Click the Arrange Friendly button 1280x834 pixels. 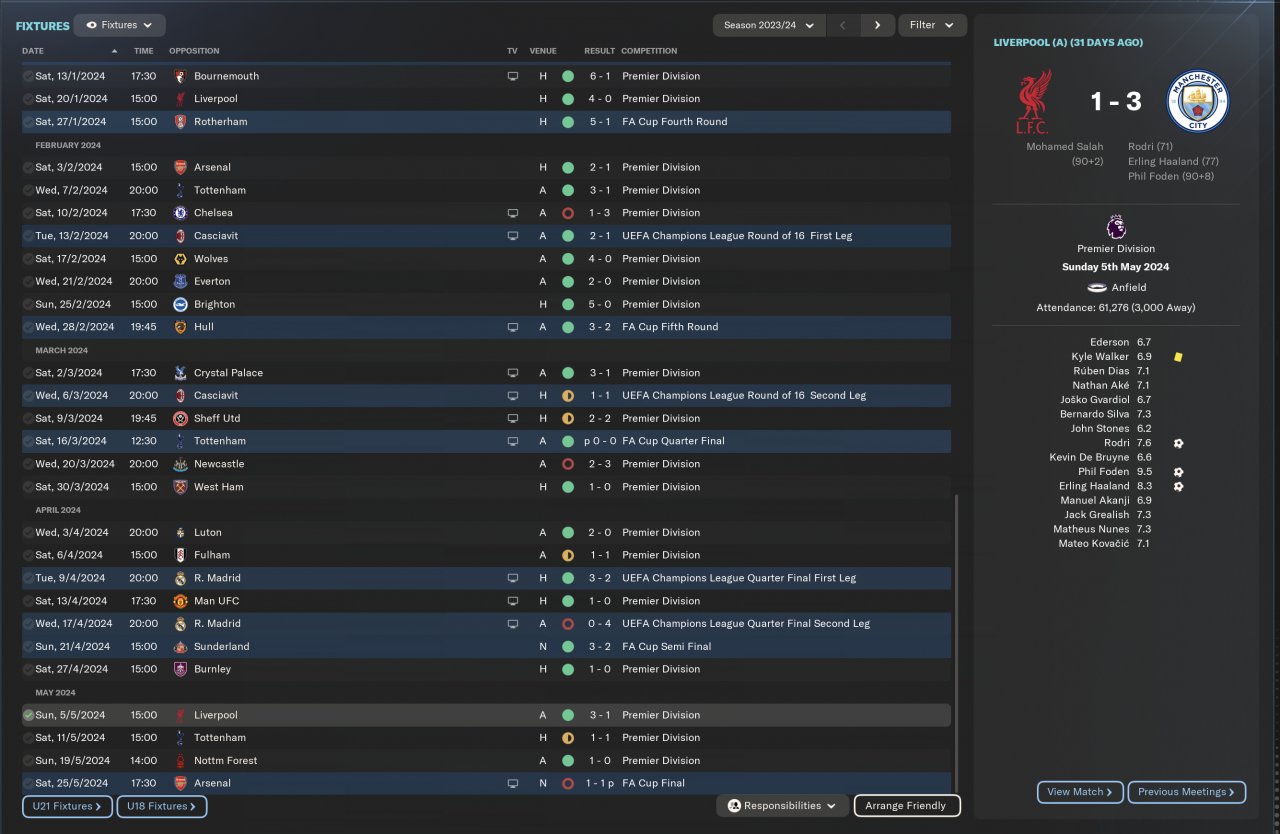[x=907, y=806]
